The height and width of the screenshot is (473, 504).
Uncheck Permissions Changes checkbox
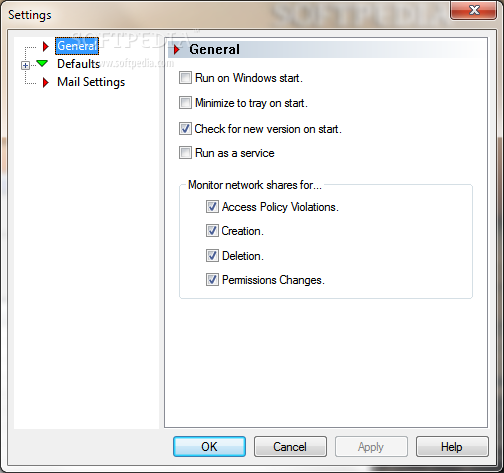point(212,280)
